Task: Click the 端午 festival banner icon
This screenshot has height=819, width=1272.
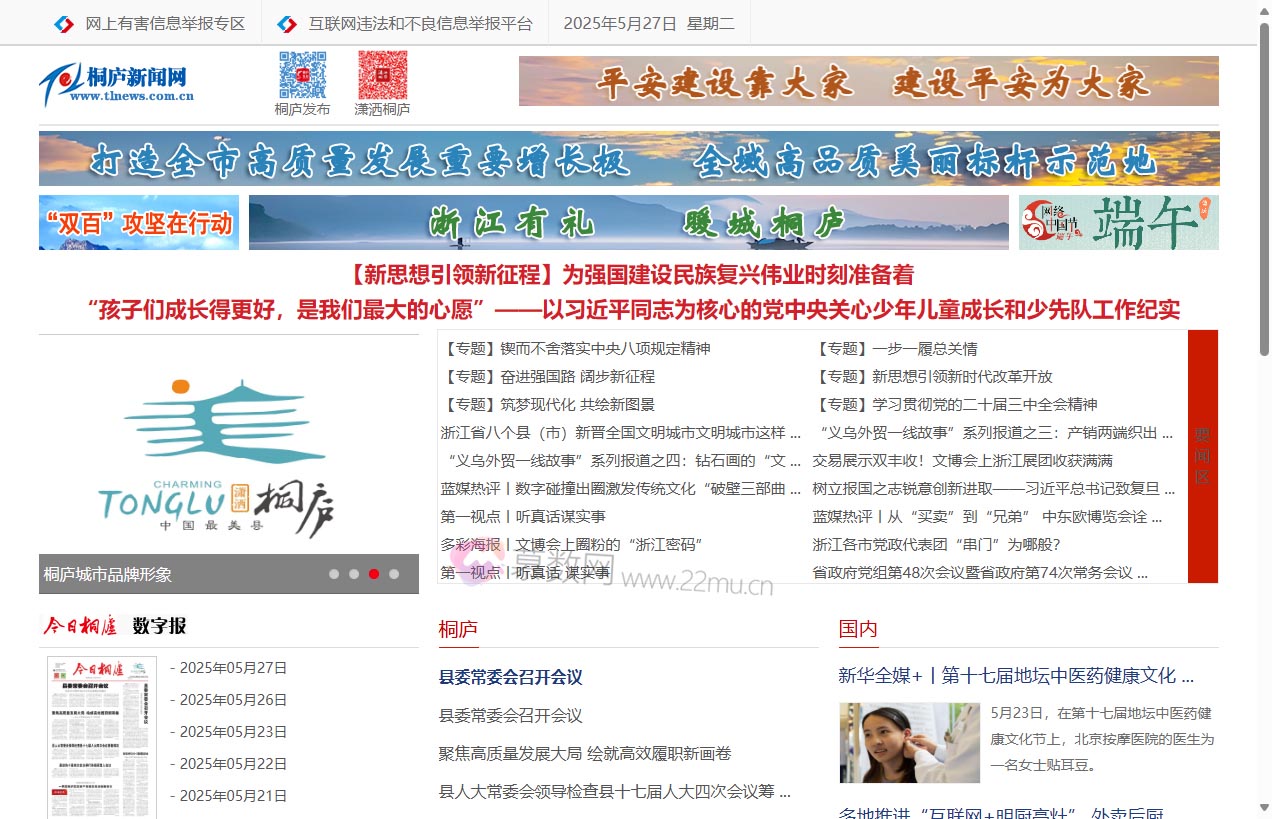Action: coord(1118,221)
